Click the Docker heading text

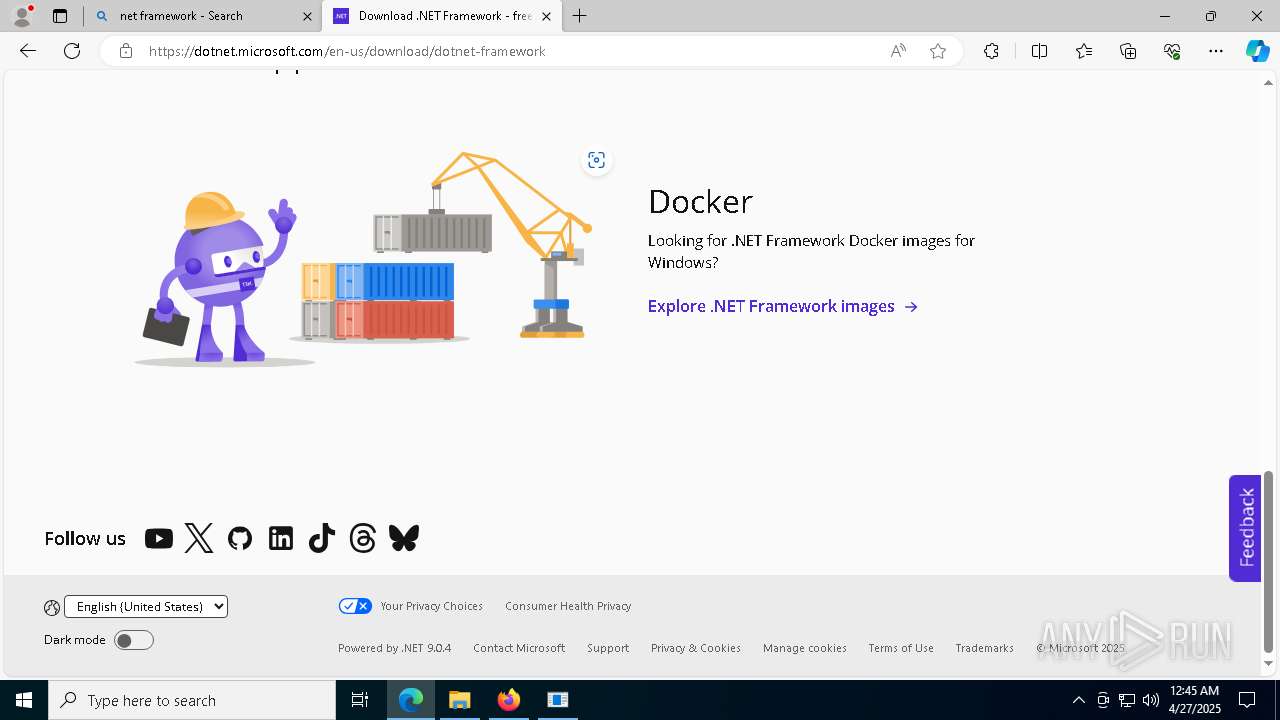(700, 201)
